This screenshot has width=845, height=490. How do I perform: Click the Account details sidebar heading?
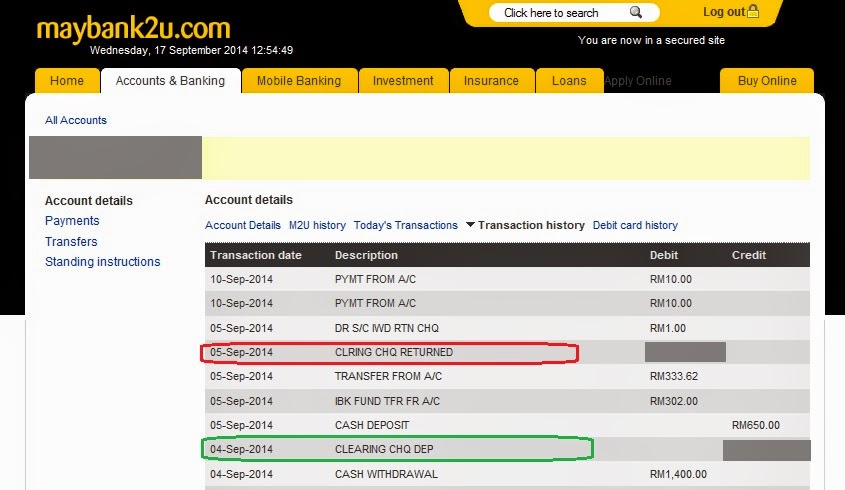point(89,201)
